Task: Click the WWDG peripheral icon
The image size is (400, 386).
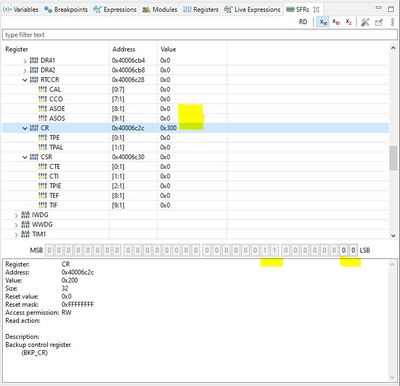Action: (x=25, y=225)
